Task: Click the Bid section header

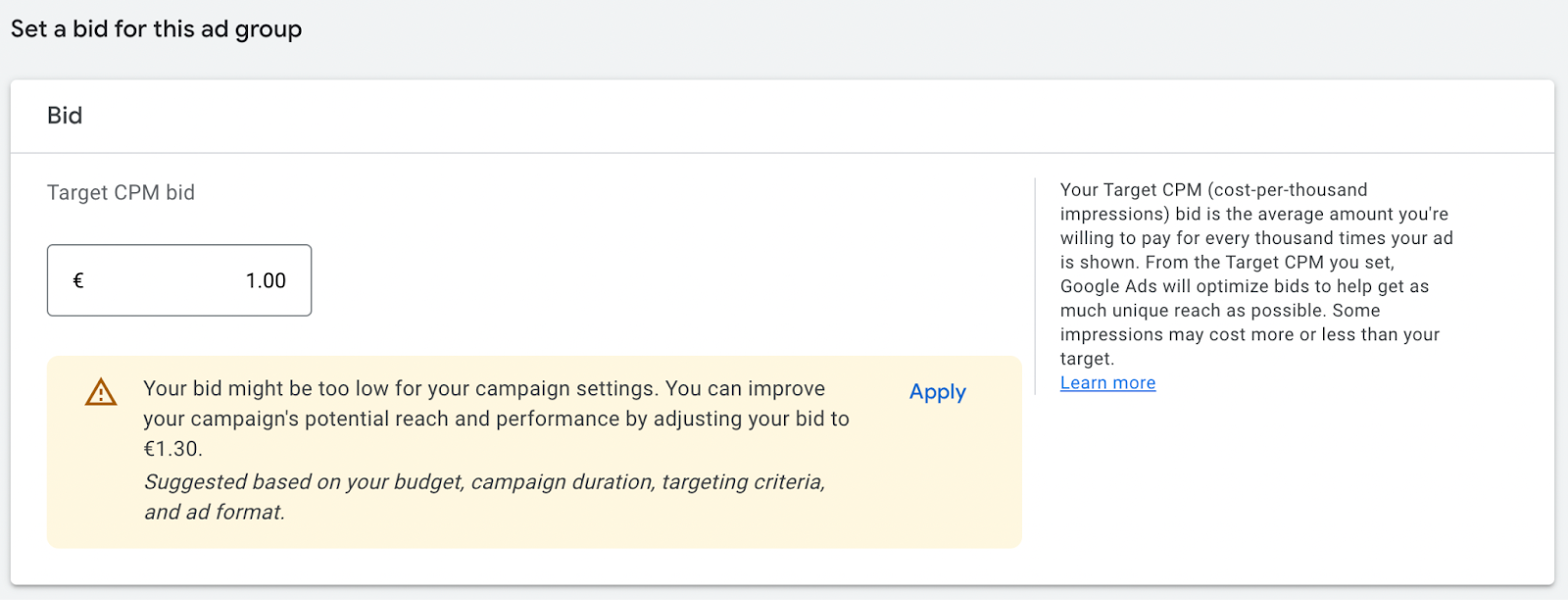Action: [65, 116]
